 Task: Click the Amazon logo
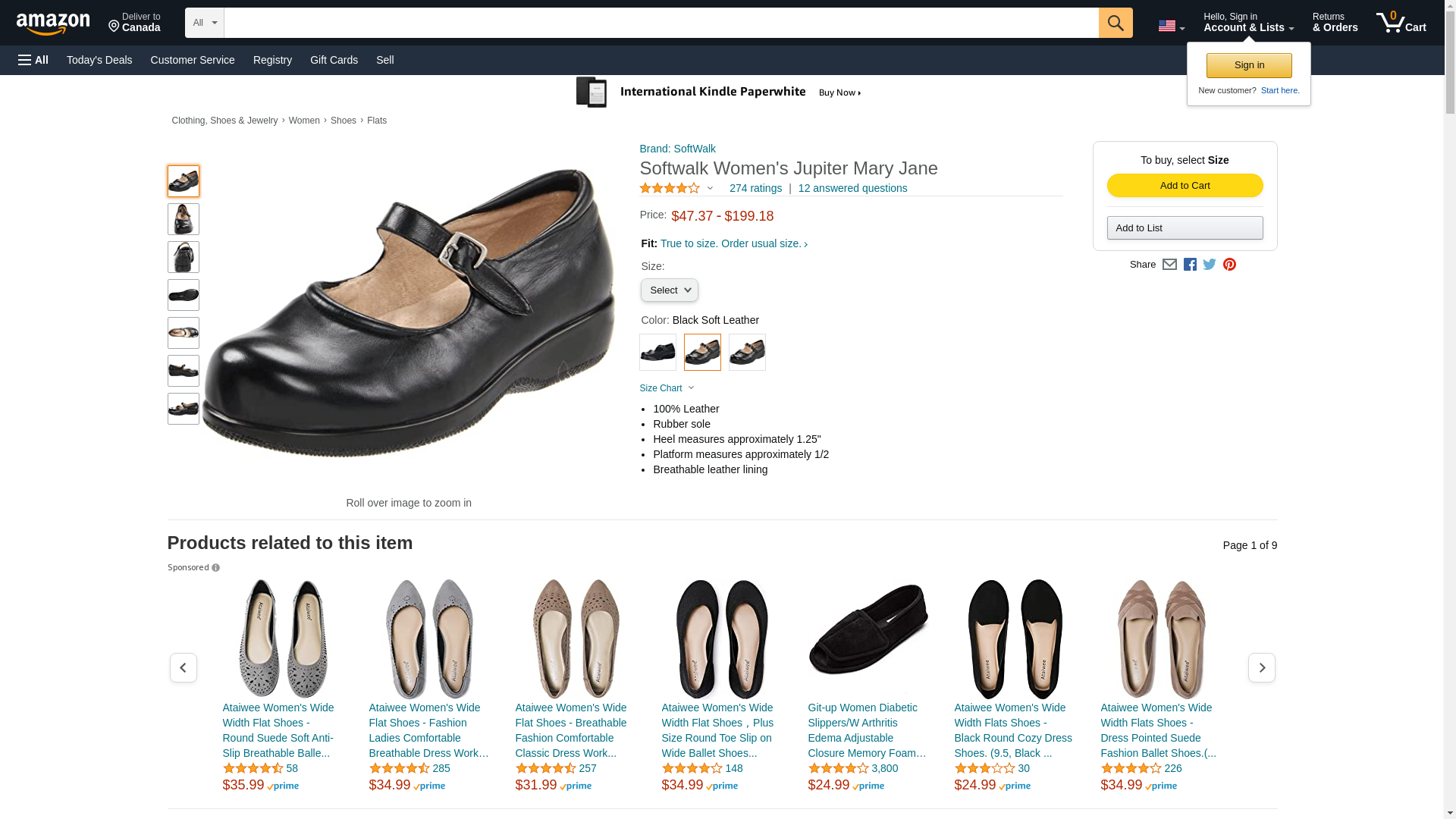(x=53, y=24)
